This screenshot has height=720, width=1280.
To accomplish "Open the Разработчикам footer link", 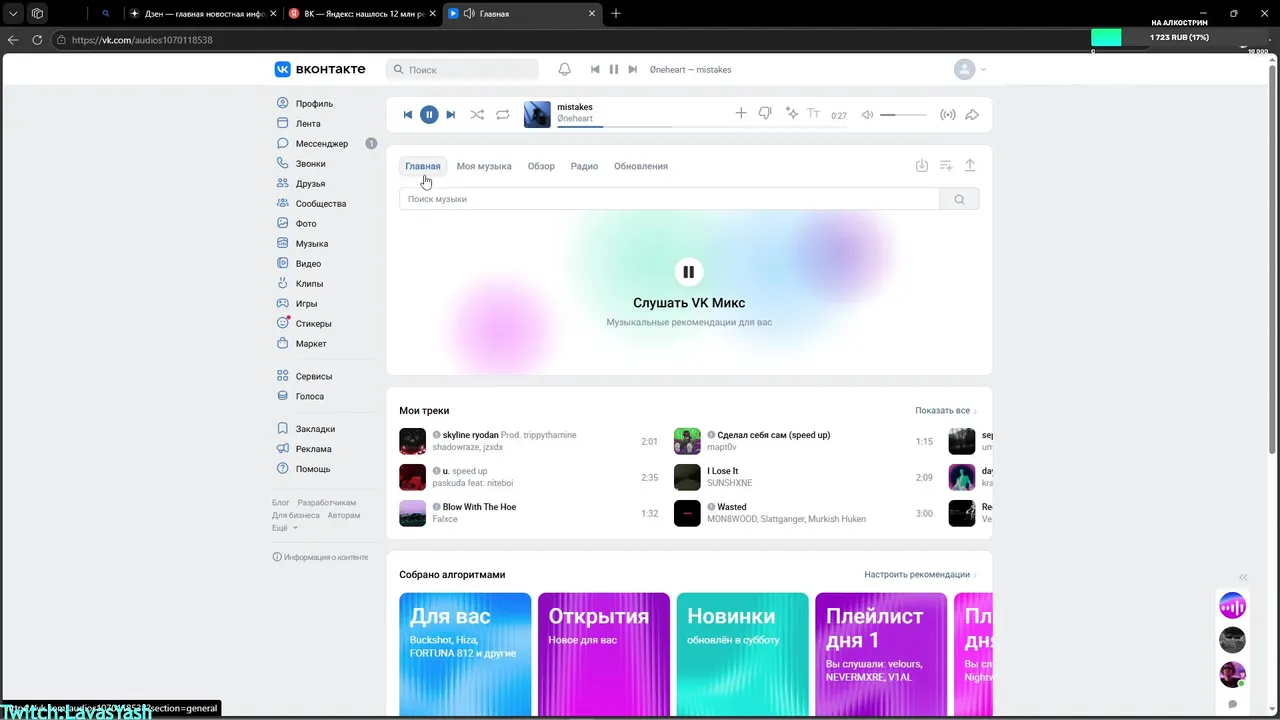I will pos(327,503).
